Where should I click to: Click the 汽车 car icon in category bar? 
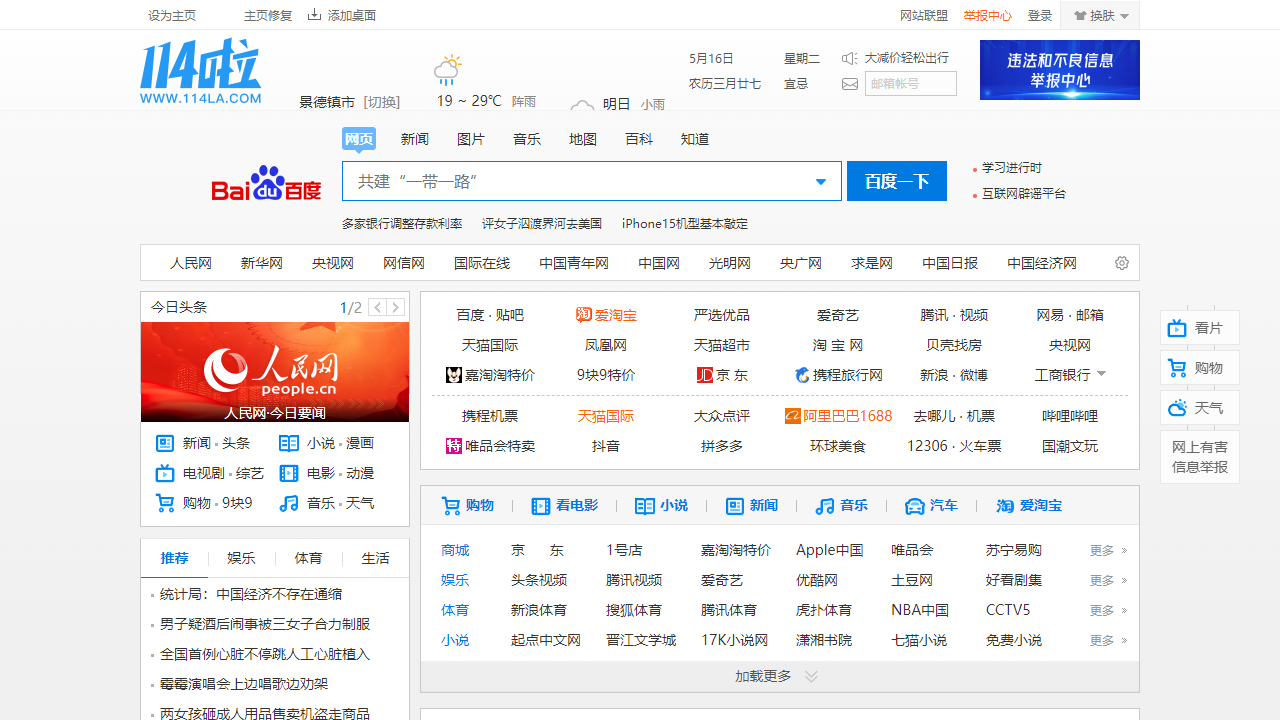[914, 506]
